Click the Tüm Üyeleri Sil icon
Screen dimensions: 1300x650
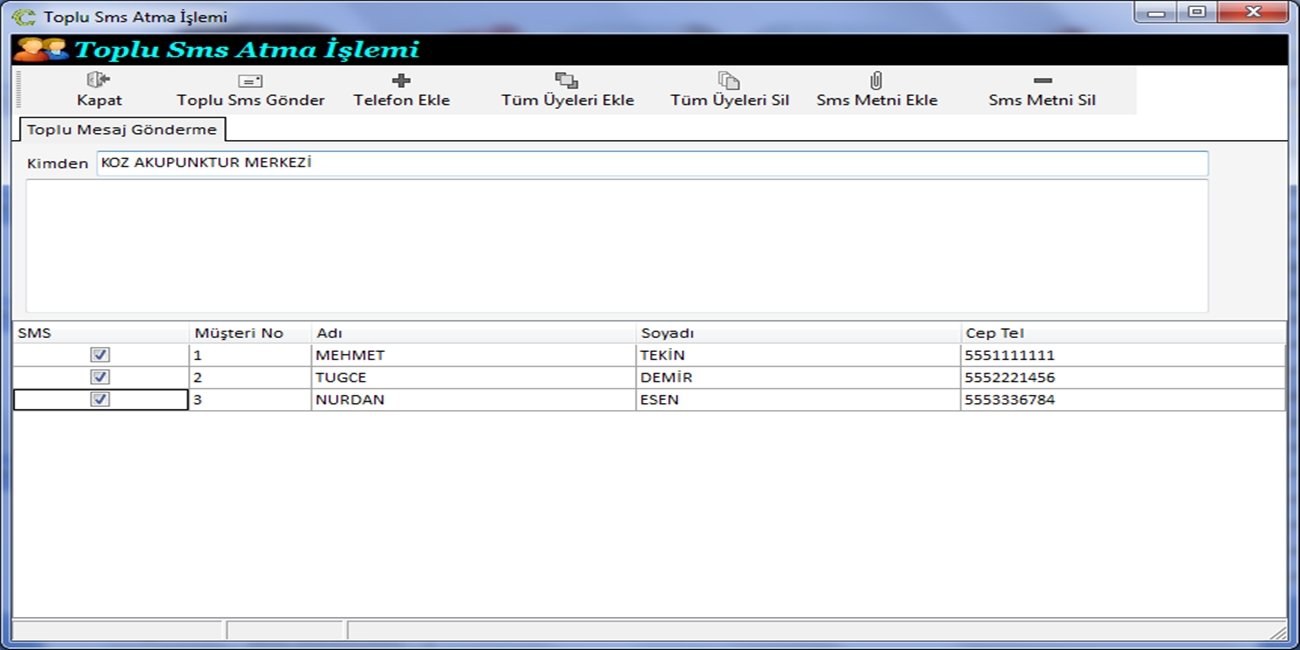729,81
